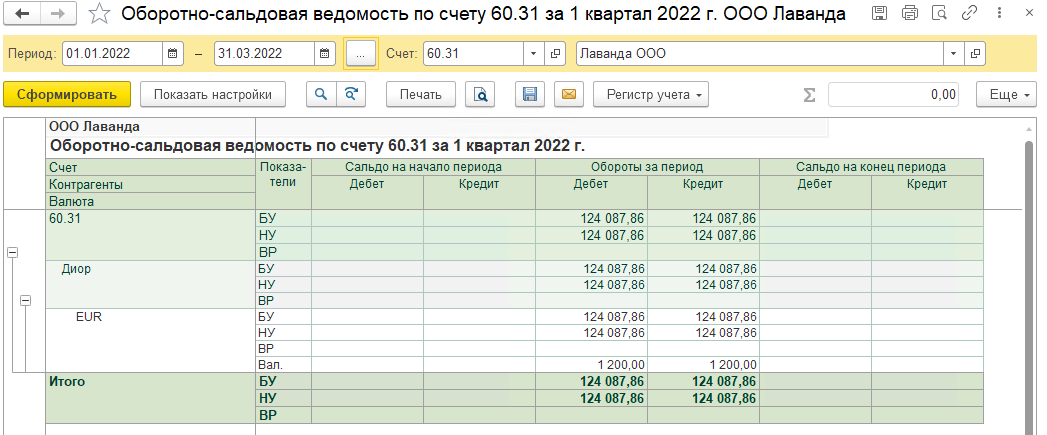Open the Еще menu
Image resolution: width=1047 pixels, height=435 pixels.
tap(1008, 95)
